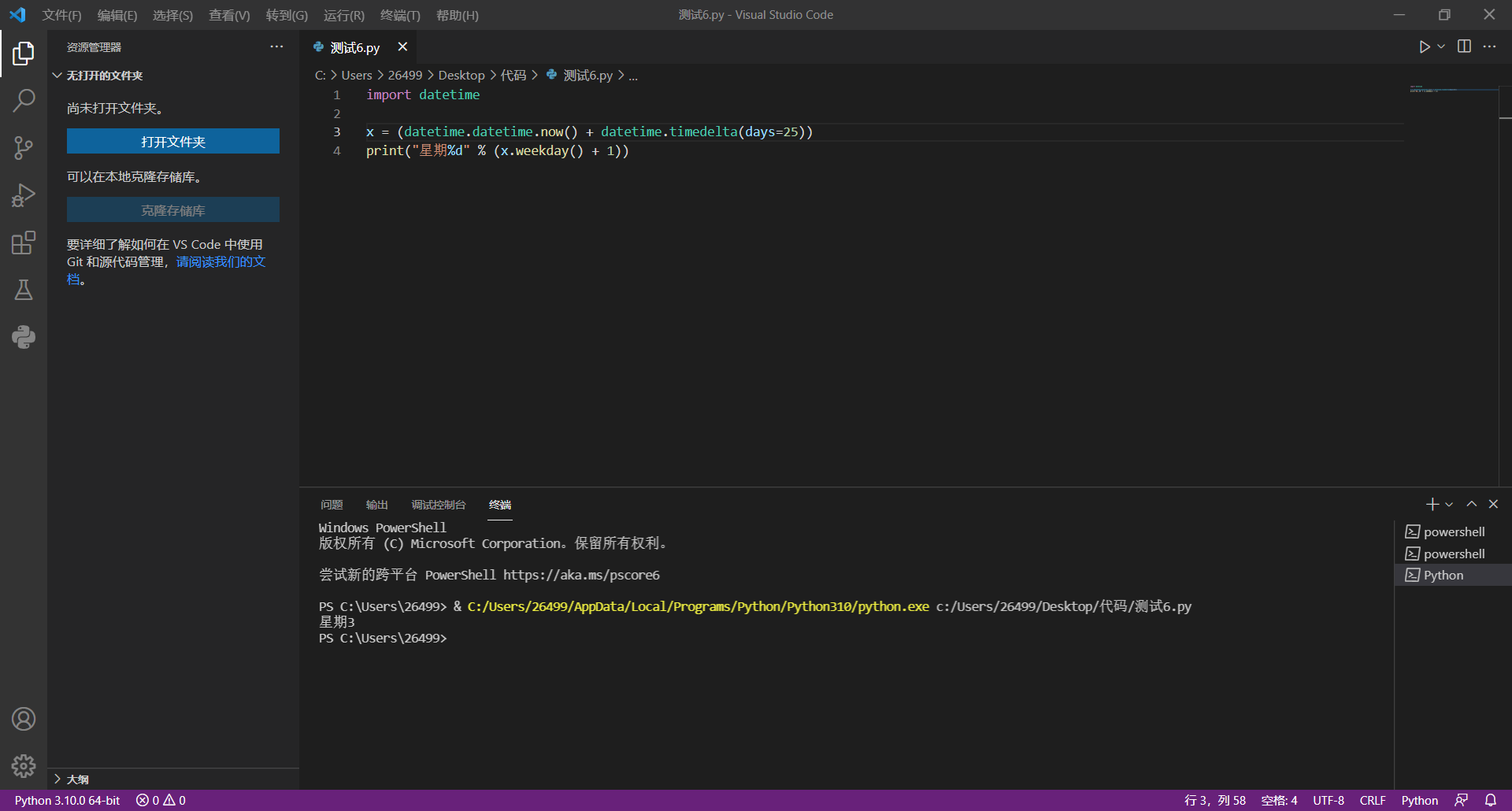Select the 终端 panel tab

500,505
